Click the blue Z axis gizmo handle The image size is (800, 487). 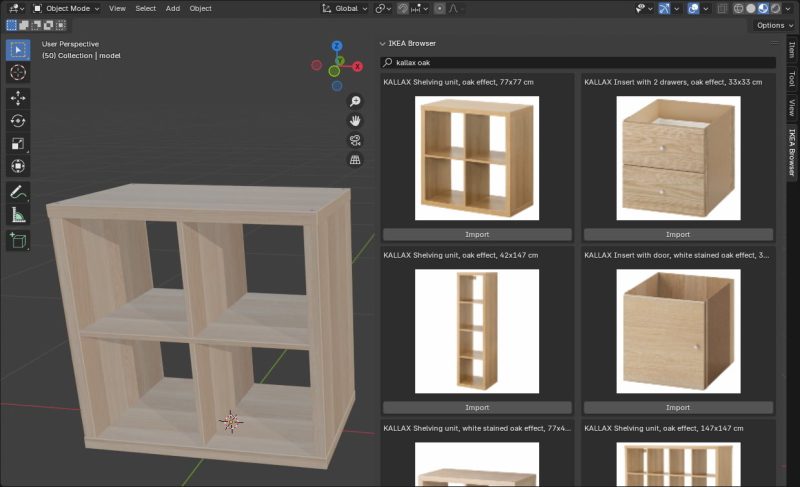point(337,46)
